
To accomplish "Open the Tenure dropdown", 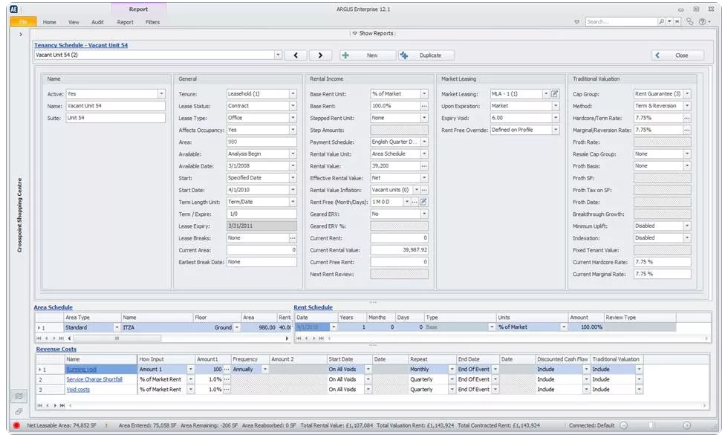I will click(293, 94).
